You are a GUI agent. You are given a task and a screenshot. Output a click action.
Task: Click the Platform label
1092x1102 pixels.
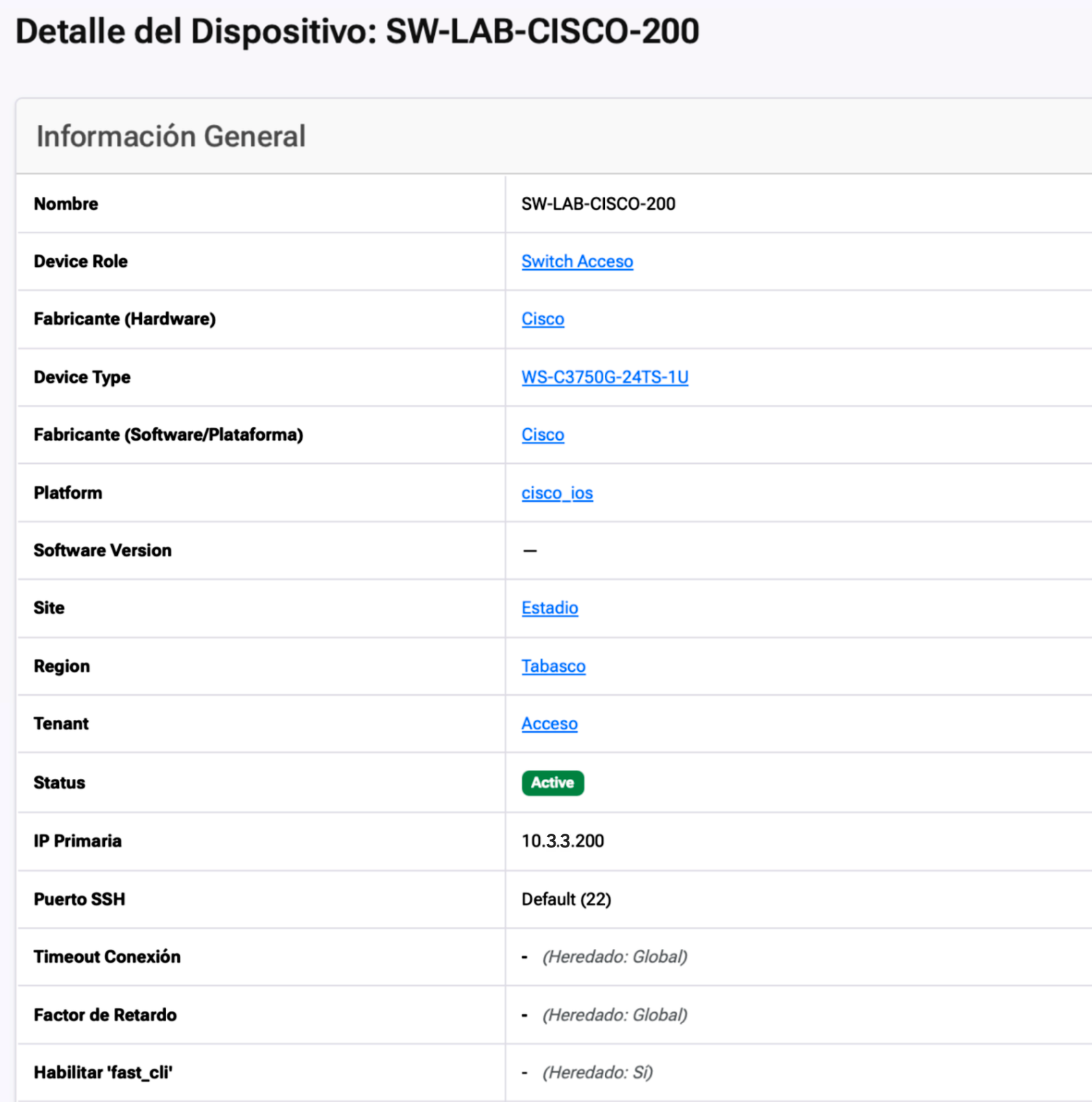[68, 493]
